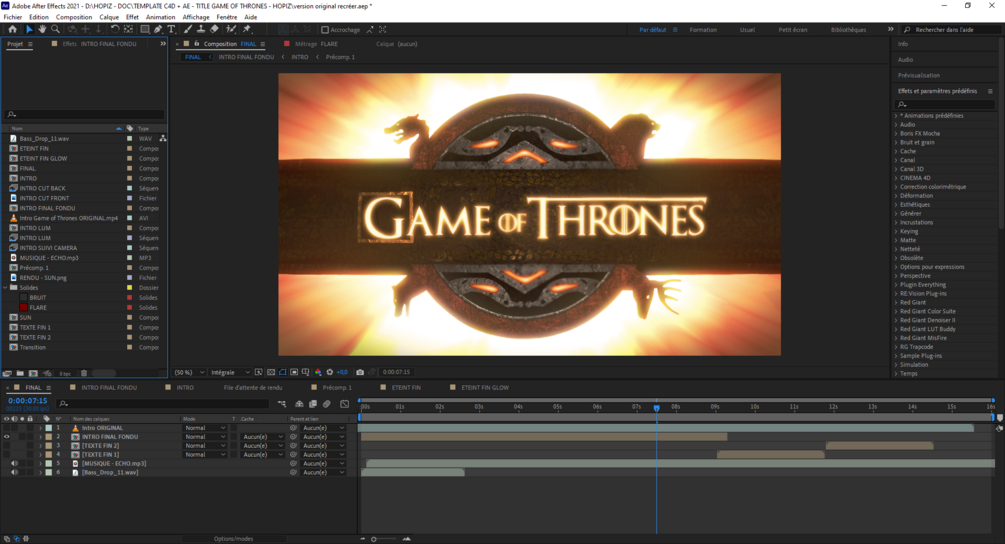This screenshot has height=544, width=1005.
Task: Open the Composition menu
Action: coord(74,17)
